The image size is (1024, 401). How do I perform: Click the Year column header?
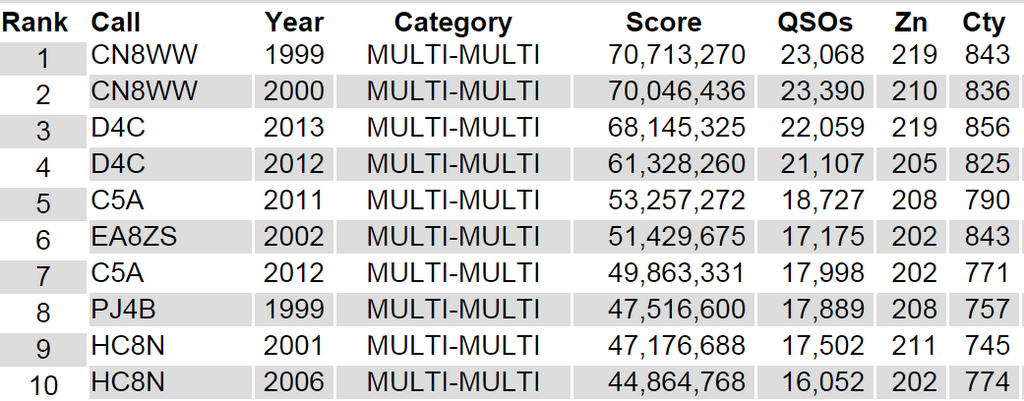pyautogui.click(x=294, y=23)
